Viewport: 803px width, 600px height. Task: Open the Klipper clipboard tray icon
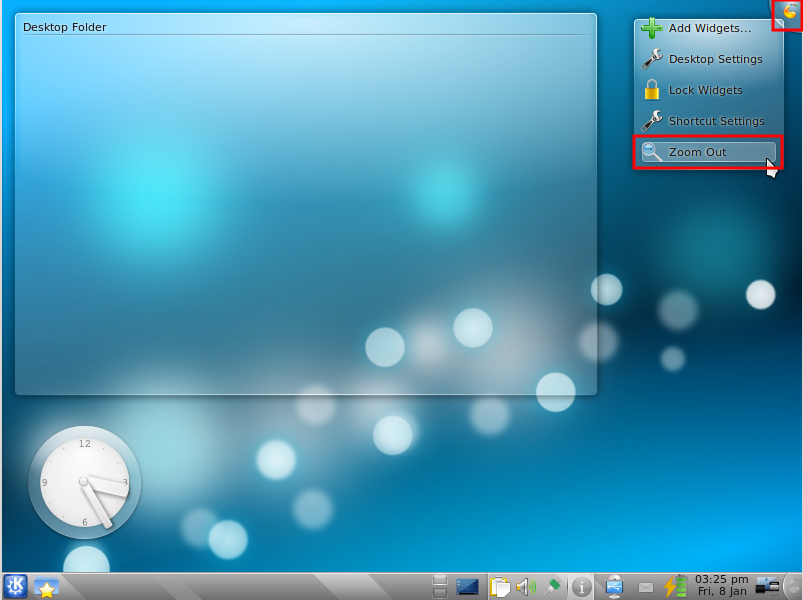pos(500,587)
